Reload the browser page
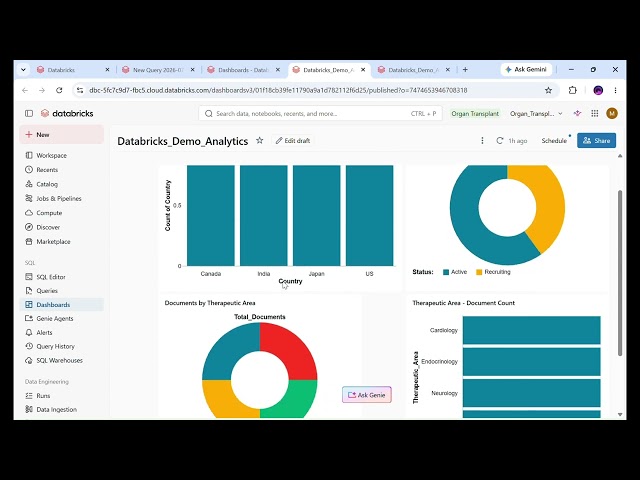Viewport: 640px width, 480px height. pyautogui.click(x=59, y=90)
